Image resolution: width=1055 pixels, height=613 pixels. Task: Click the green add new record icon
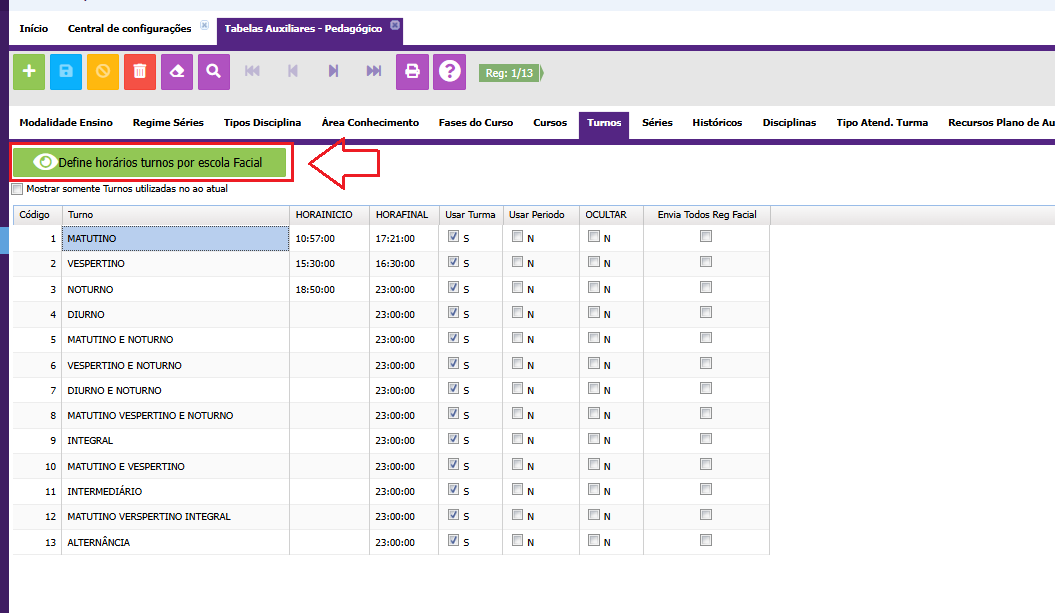point(28,71)
